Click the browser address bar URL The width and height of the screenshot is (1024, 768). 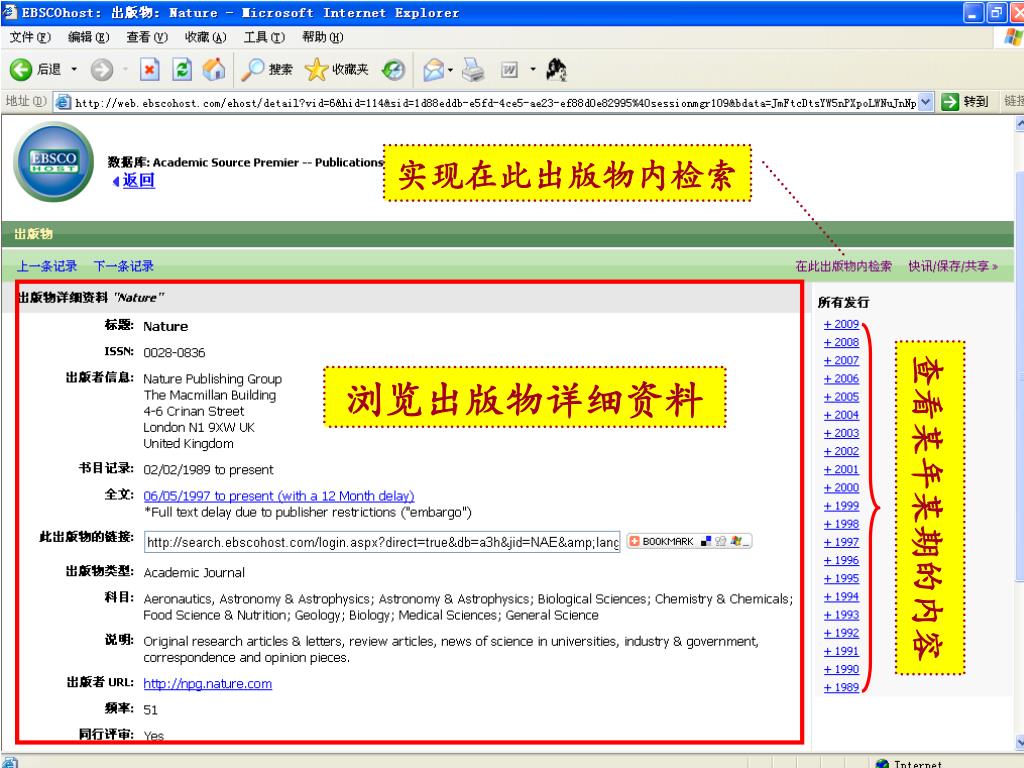pos(495,102)
